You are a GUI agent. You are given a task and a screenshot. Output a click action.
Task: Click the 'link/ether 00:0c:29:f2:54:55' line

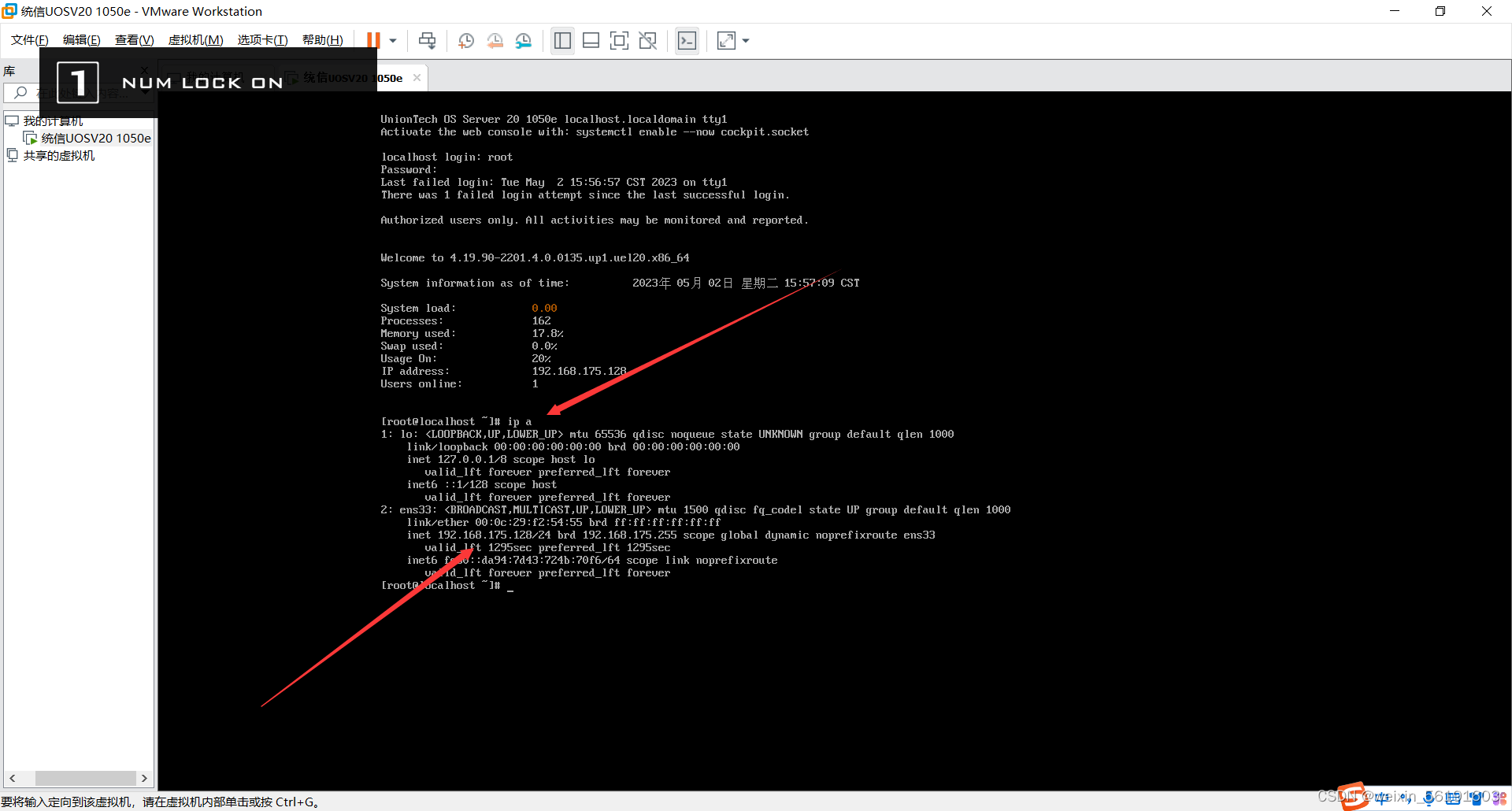(563, 522)
